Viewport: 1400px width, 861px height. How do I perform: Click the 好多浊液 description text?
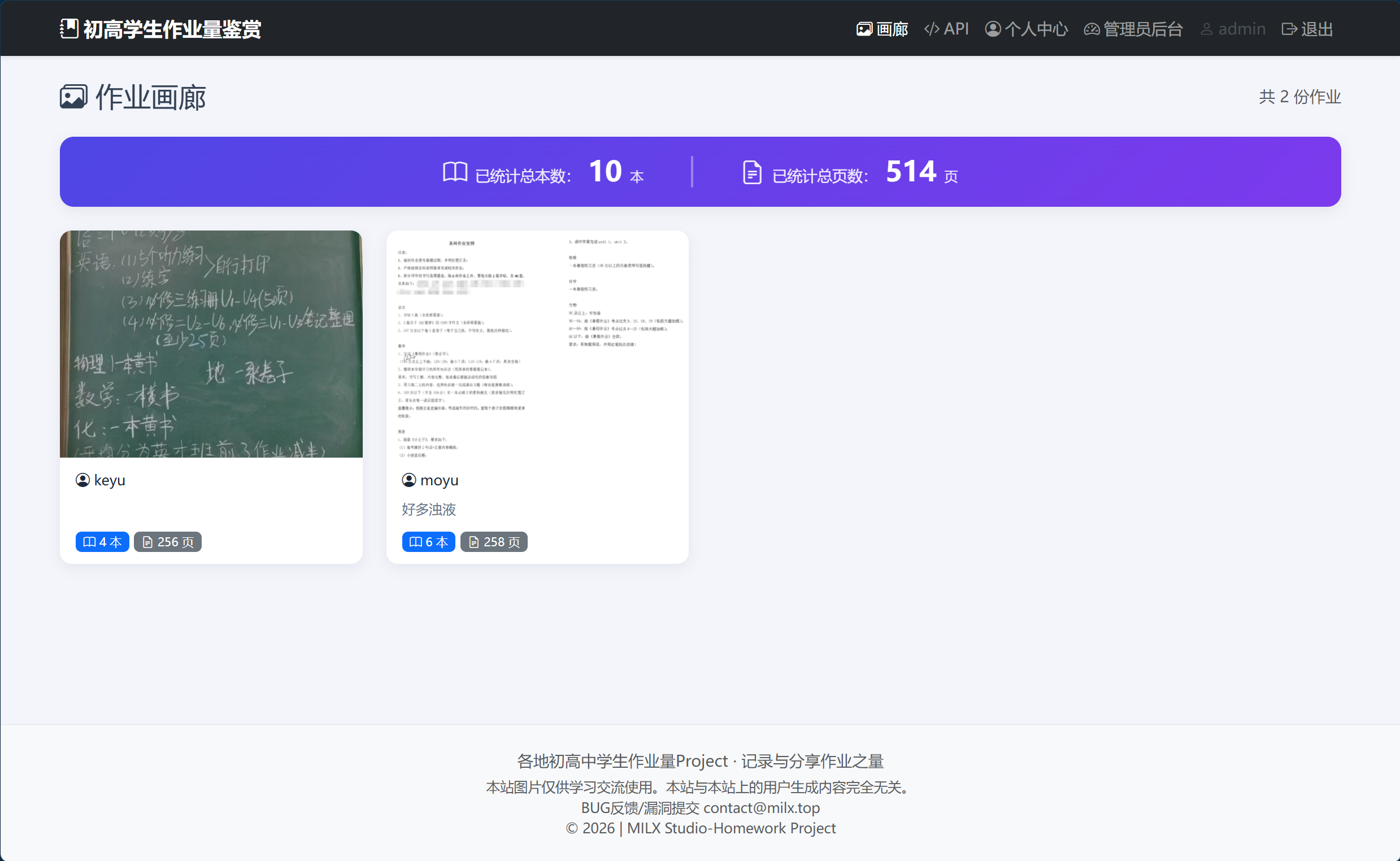pos(429,509)
